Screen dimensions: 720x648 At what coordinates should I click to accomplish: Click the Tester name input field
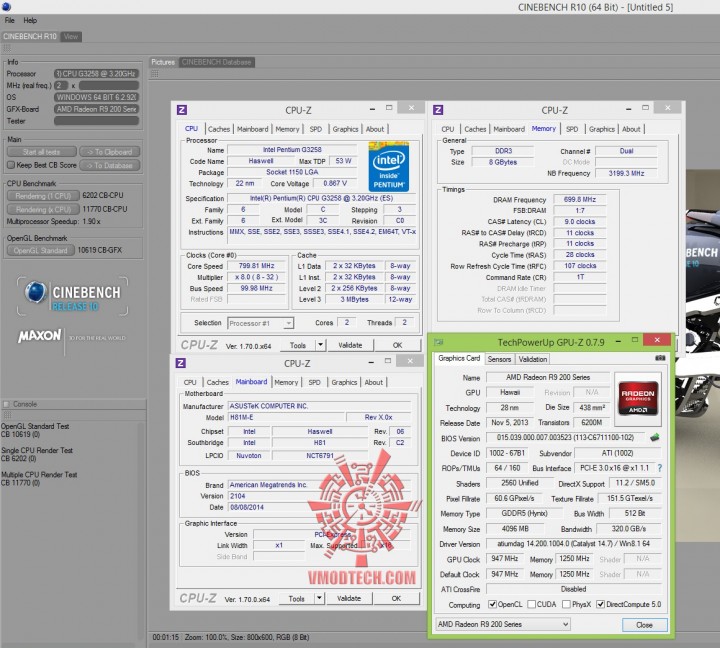point(96,121)
